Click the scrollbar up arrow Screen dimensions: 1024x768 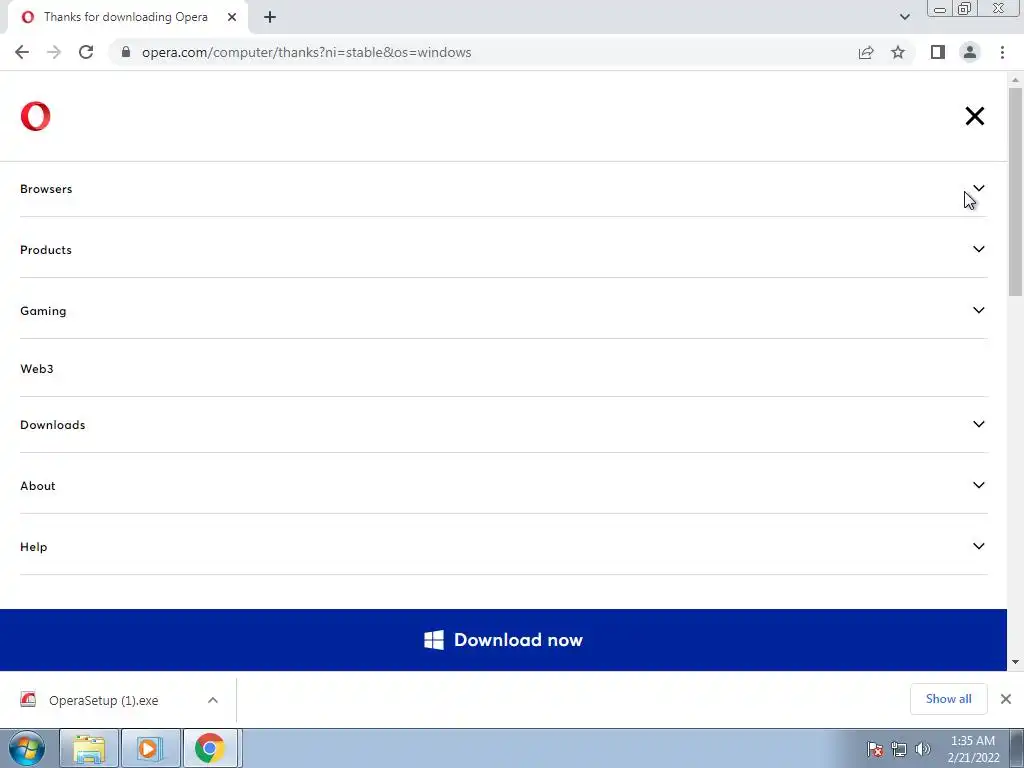click(x=1015, y=80)
